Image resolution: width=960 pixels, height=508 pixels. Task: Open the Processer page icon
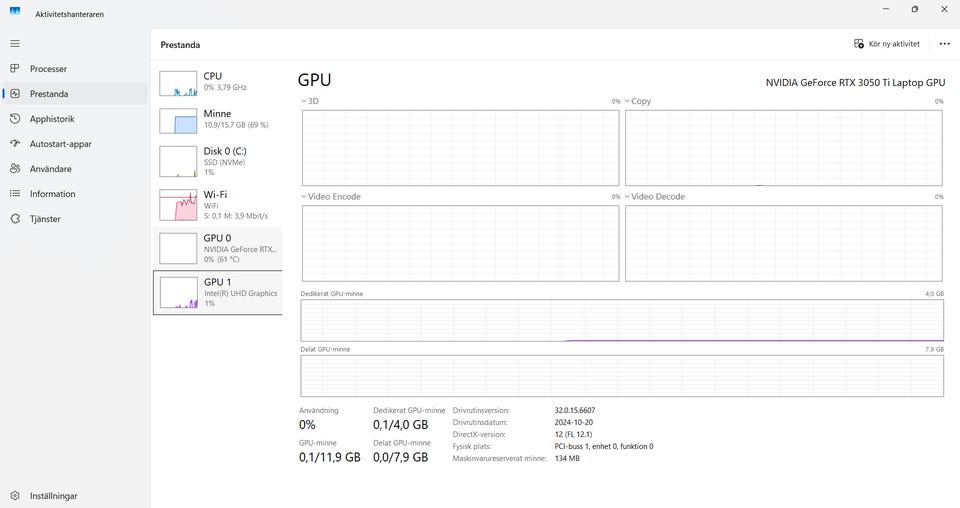point(15,69)
